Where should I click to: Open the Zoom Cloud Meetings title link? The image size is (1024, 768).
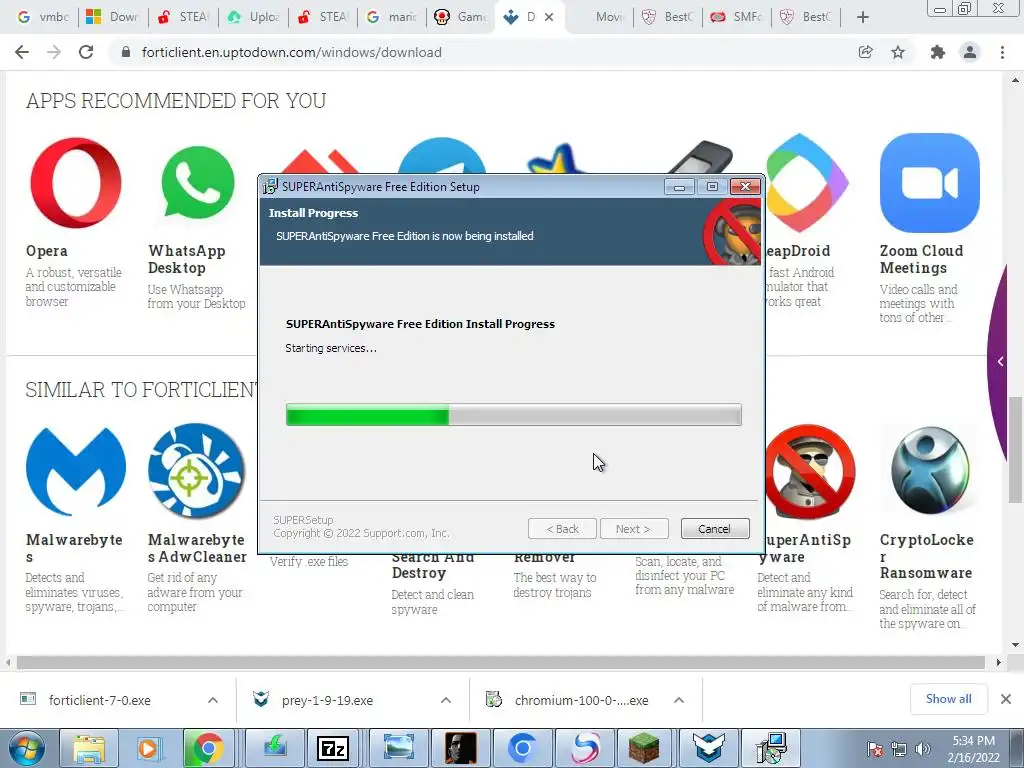point(921,259)
